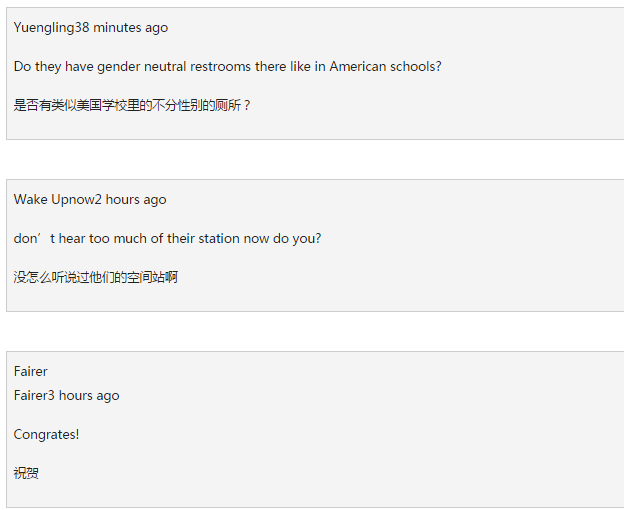Click the Fairer name heading in third comment
This screenshot has height=510, width=624.
pos(31,372)
